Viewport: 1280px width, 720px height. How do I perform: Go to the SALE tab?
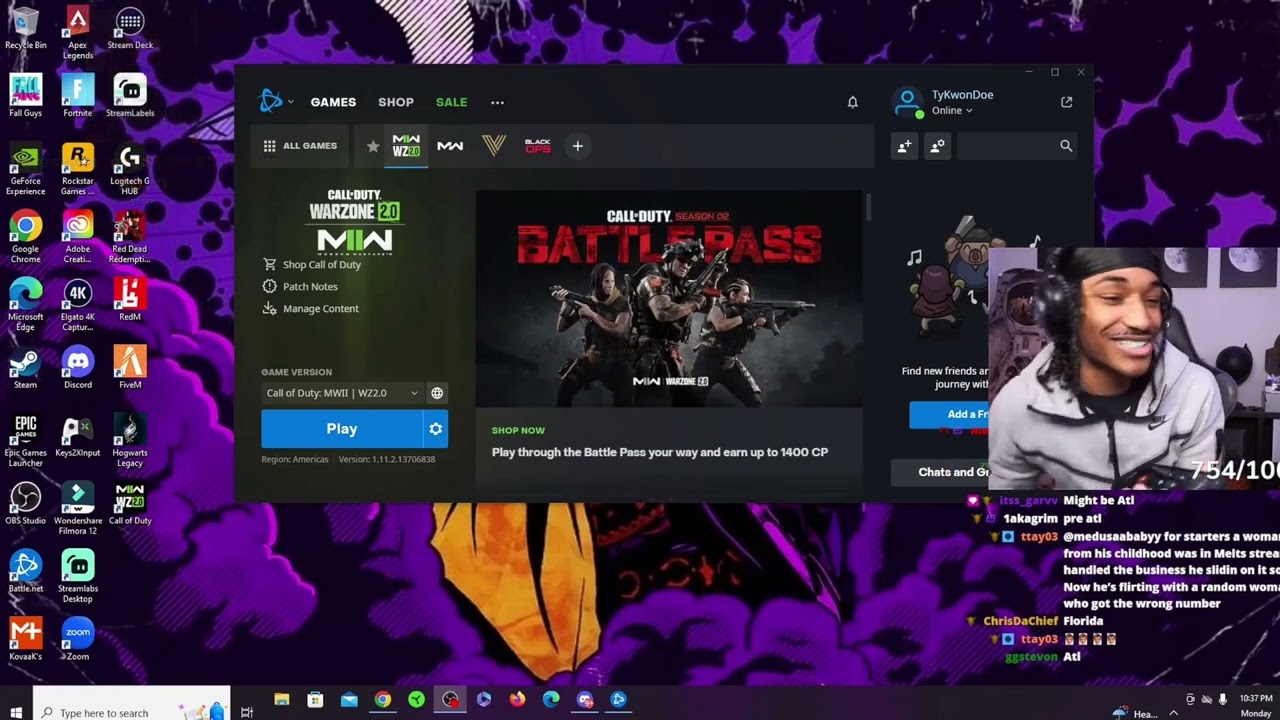pos(452,102)
